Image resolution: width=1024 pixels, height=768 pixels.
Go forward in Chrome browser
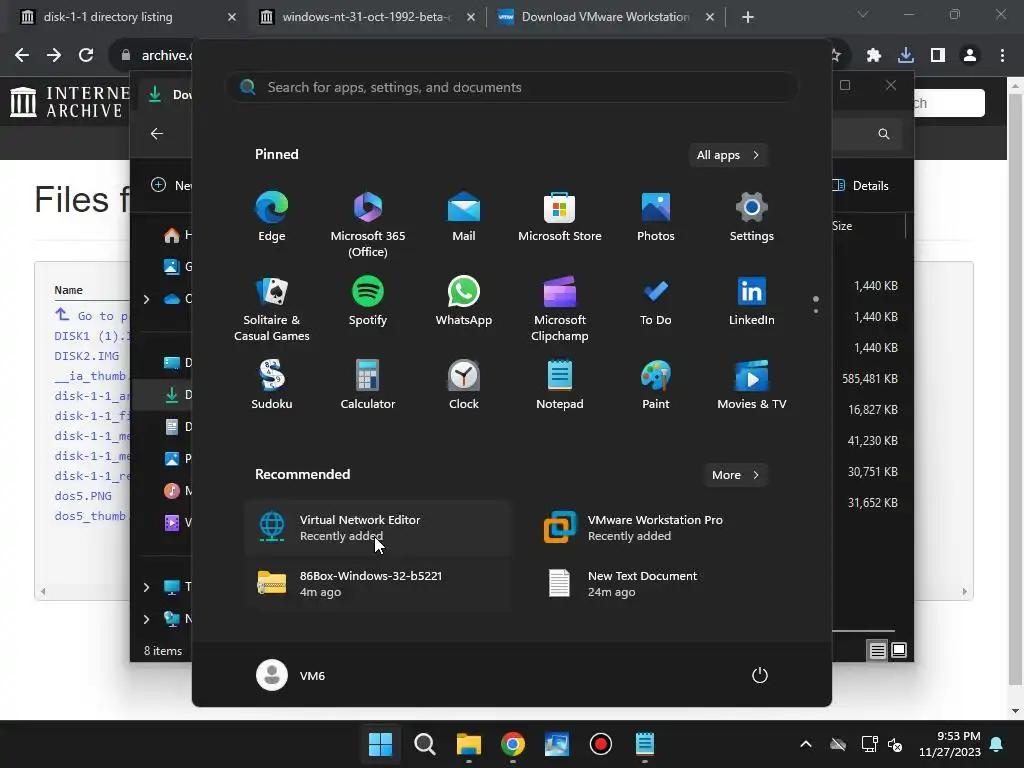pyautogui.click(x=54, y=56)
